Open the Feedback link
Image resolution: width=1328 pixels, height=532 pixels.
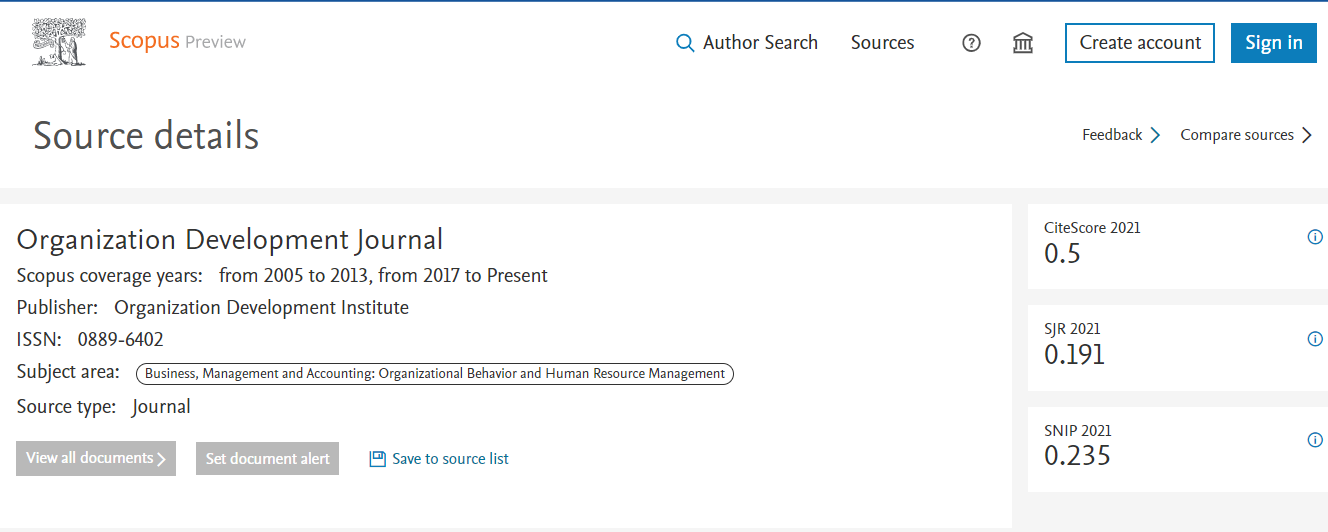click(x=1112, y=135)
